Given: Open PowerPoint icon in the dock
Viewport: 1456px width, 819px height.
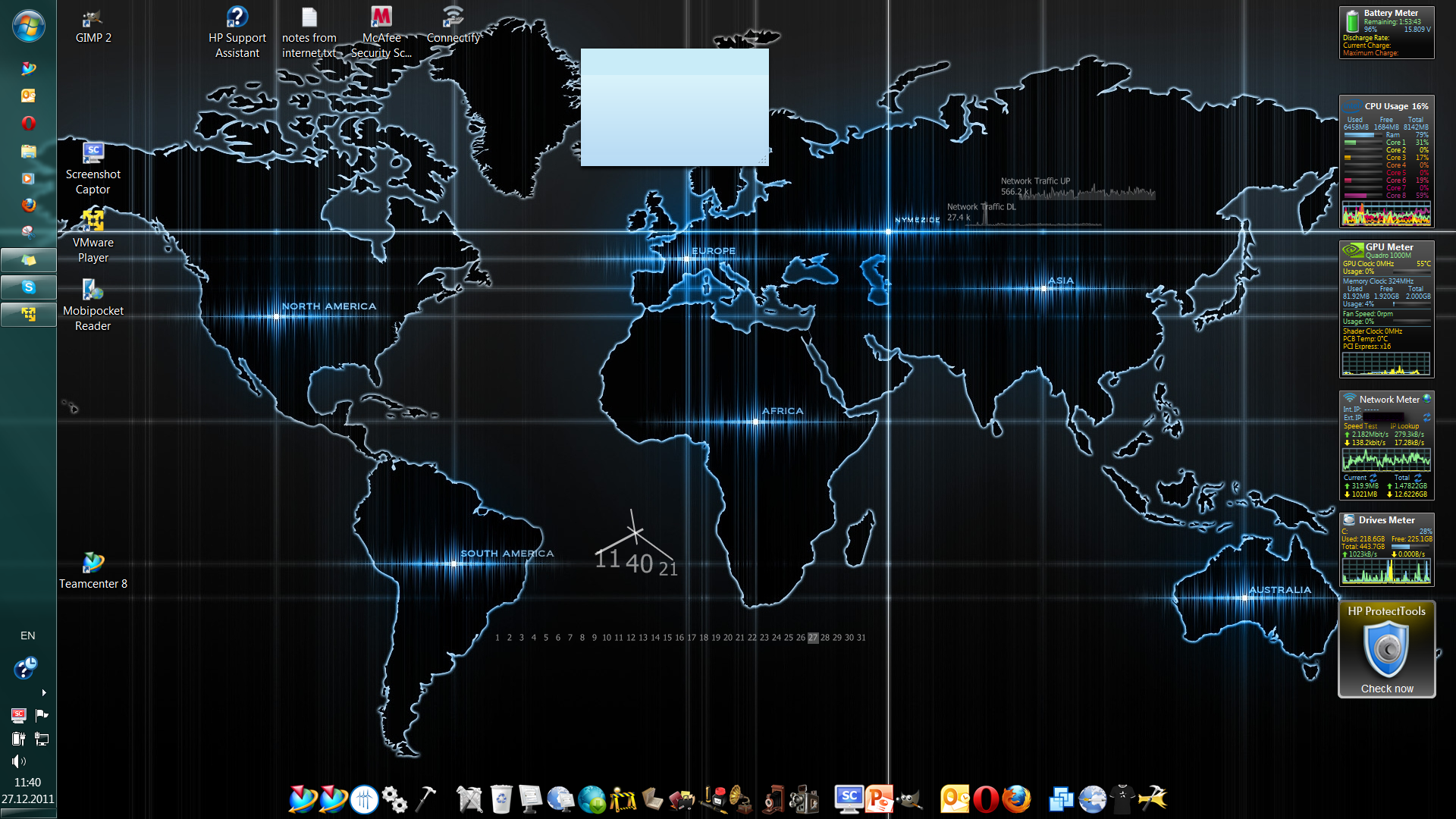Looking at the screenshot, I should (x=880, y=799).
